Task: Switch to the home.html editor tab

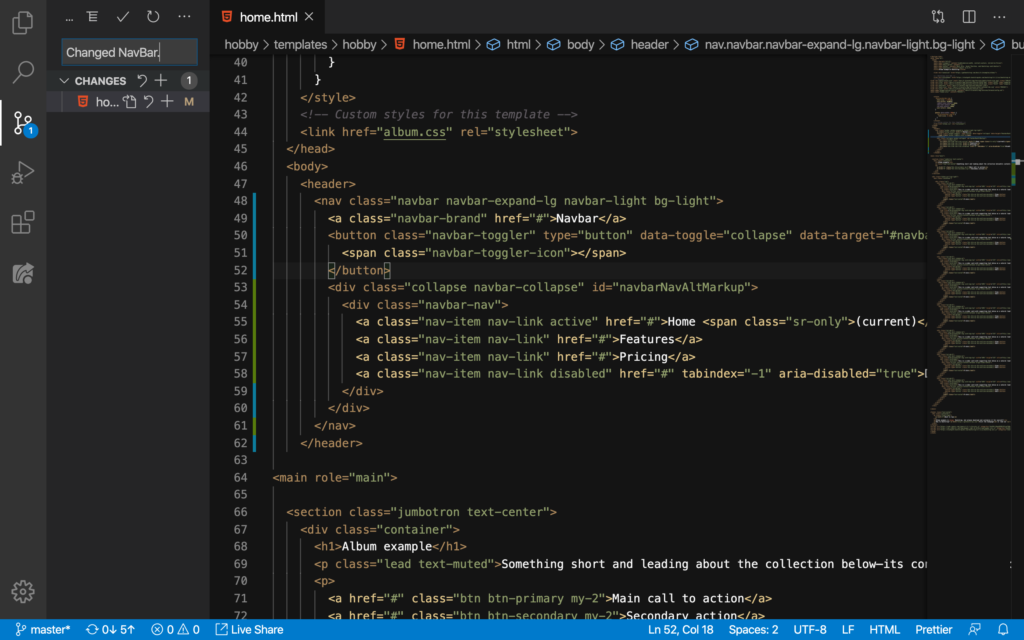Action: point(268,17)
